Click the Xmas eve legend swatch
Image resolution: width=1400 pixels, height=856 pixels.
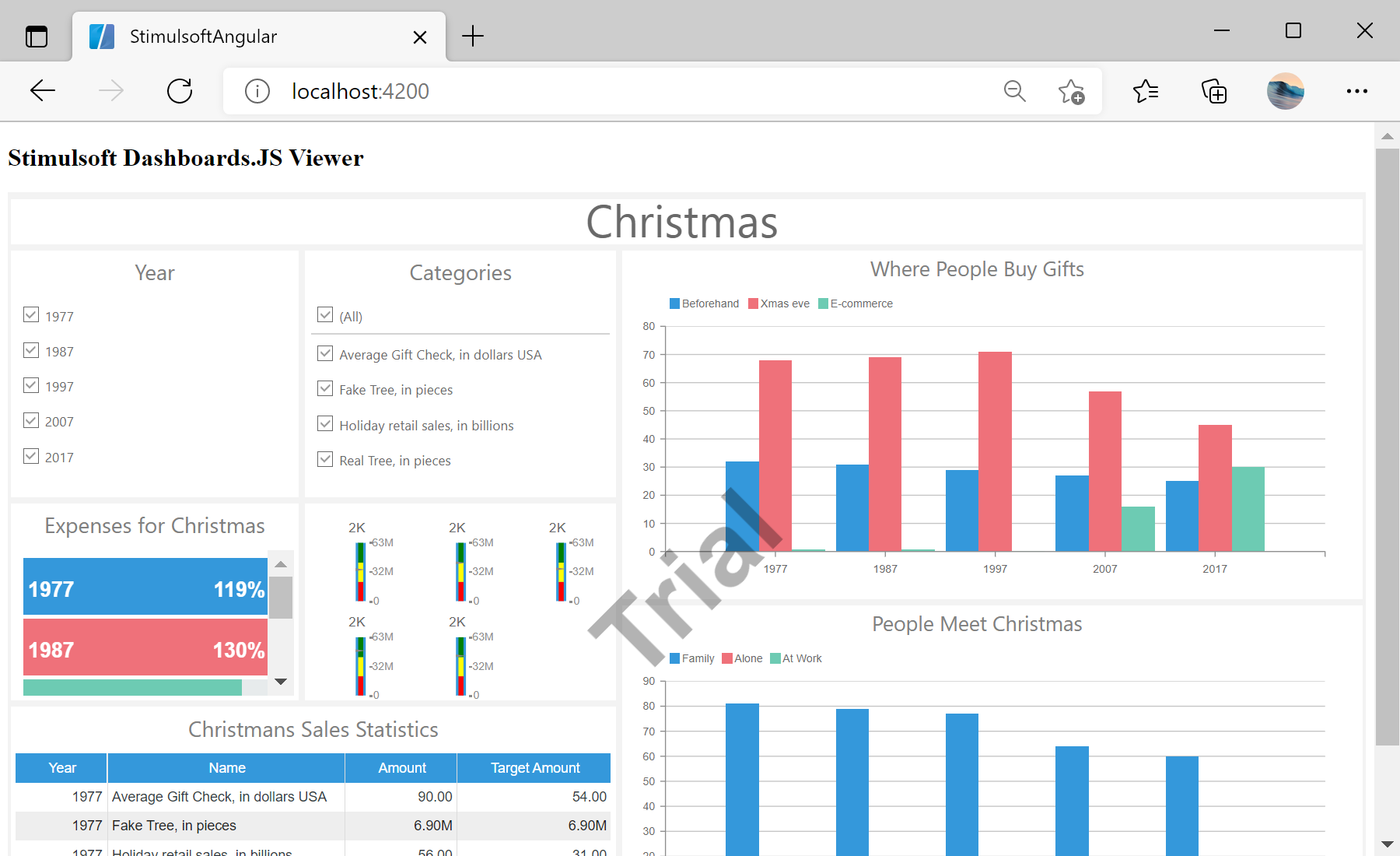[753, 303]
